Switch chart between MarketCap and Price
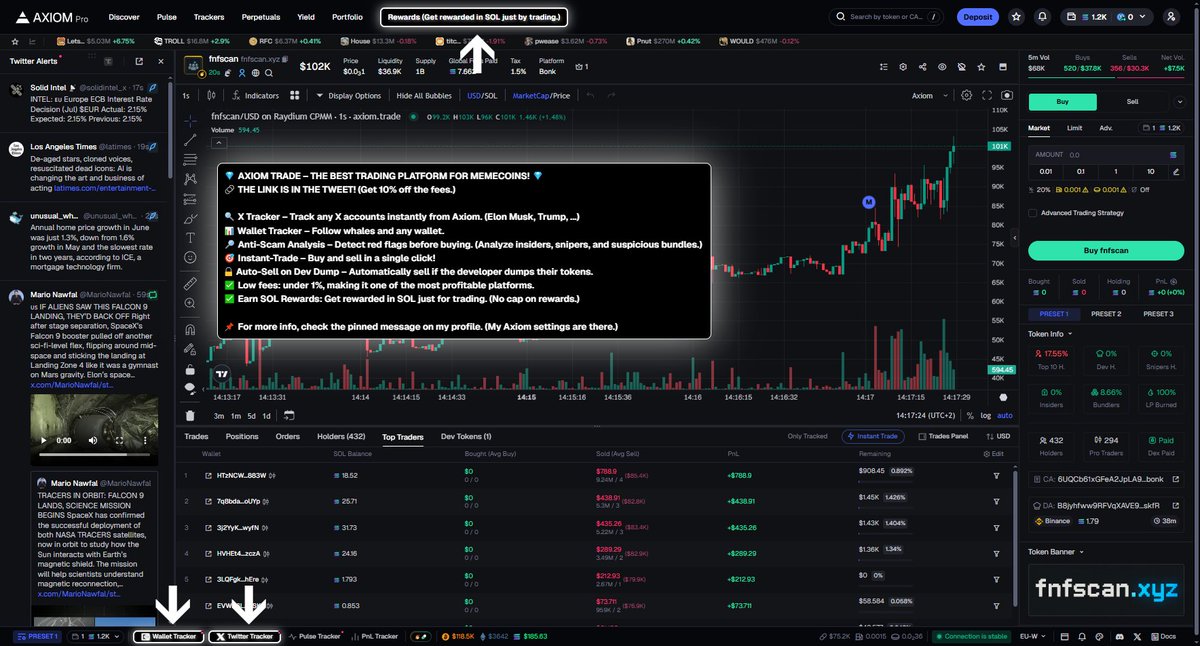1200x646 pixels. click(541, 96)
